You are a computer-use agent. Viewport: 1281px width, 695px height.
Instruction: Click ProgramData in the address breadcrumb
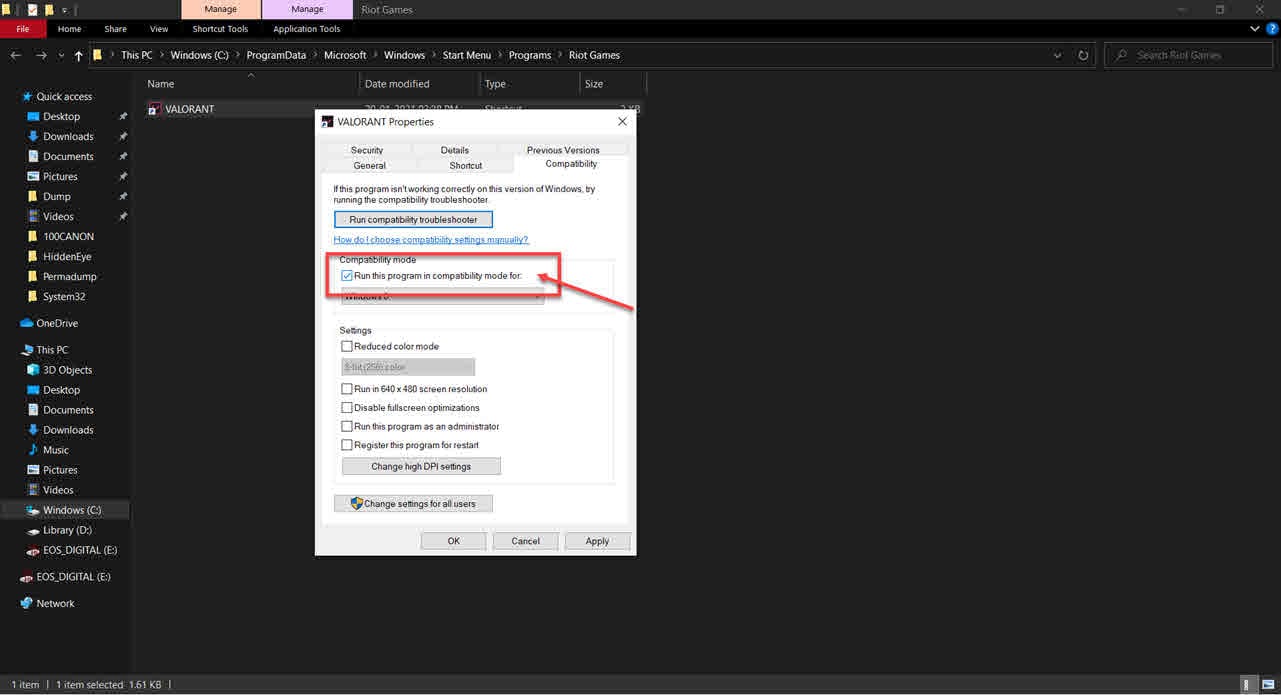[x=274, y=56]
